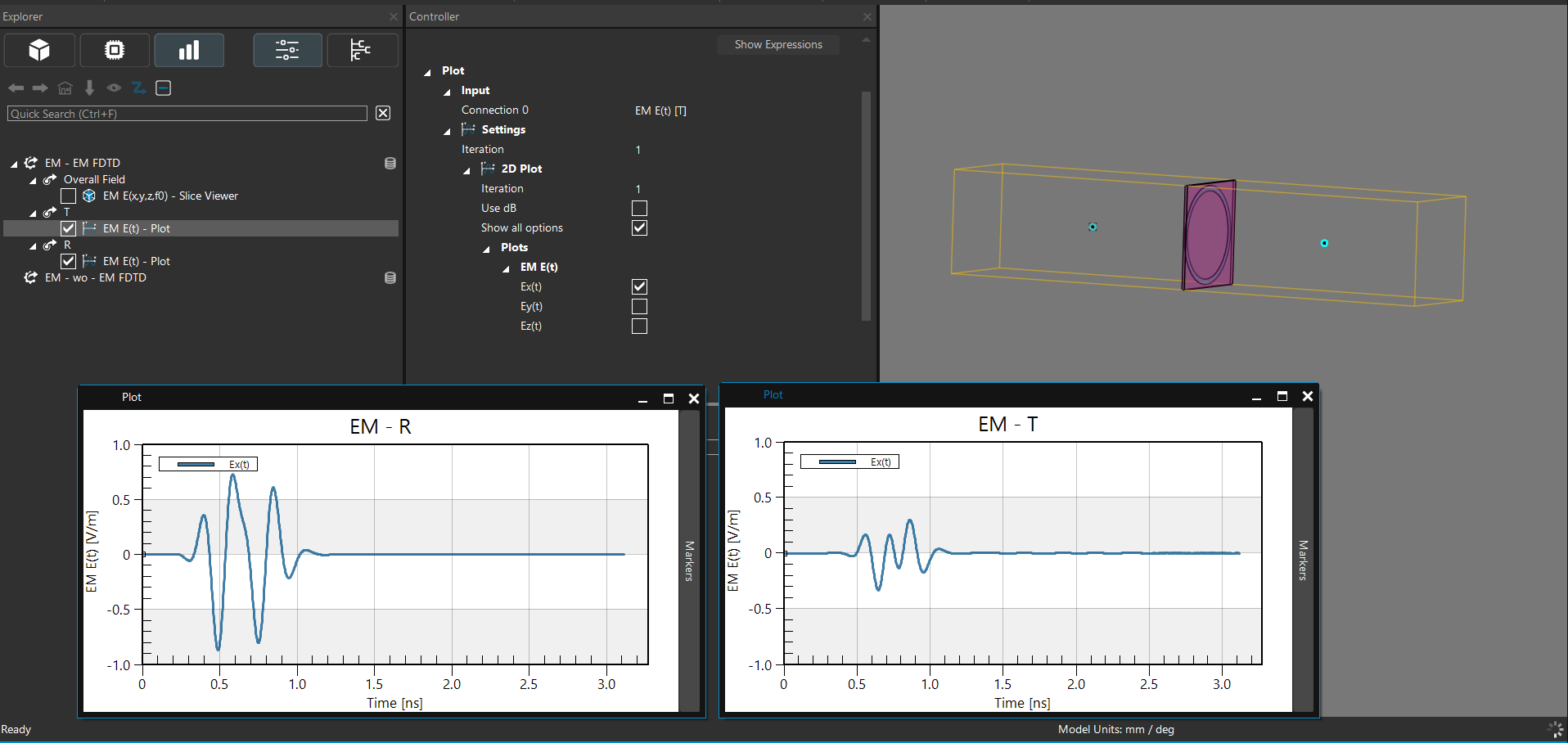Click into the Quick Search field
The width and height of the screenshot is (1568, 743).
187,114
